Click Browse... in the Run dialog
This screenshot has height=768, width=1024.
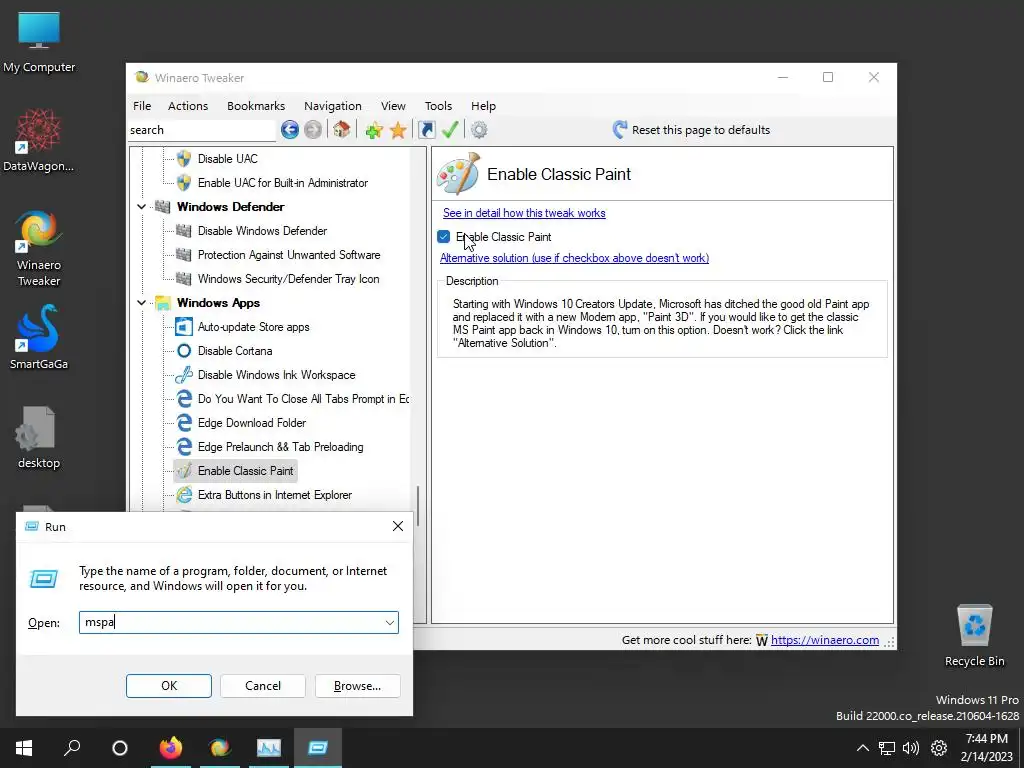point(357,686)
